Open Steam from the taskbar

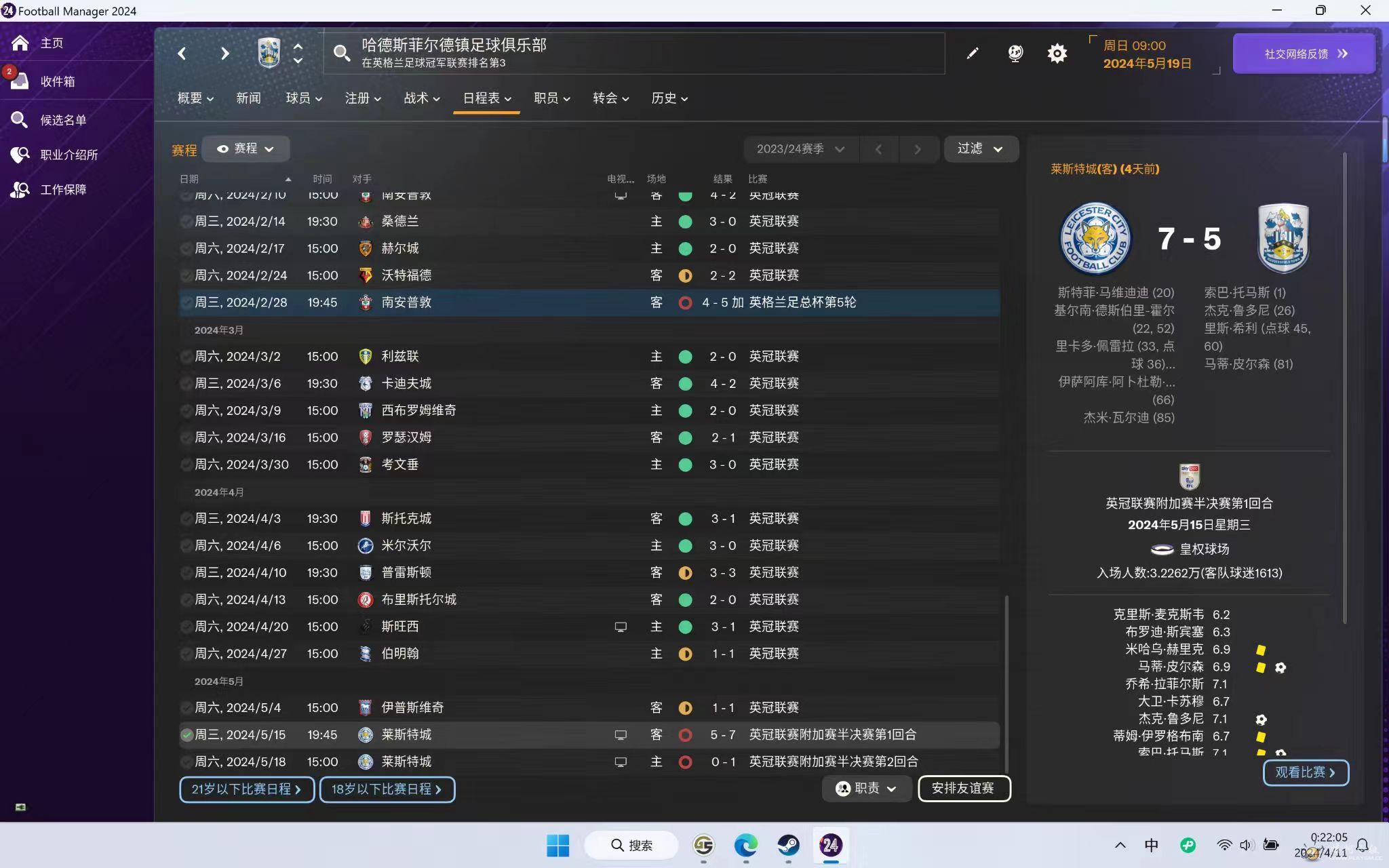pyautogui.click(x=788, y=845)
